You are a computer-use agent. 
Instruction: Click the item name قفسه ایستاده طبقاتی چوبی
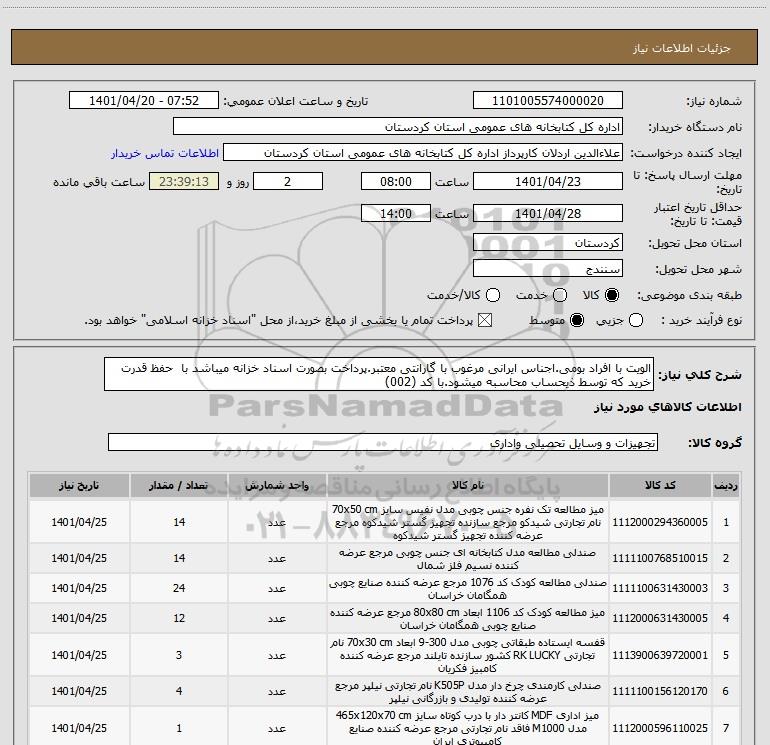coord(468,655)
